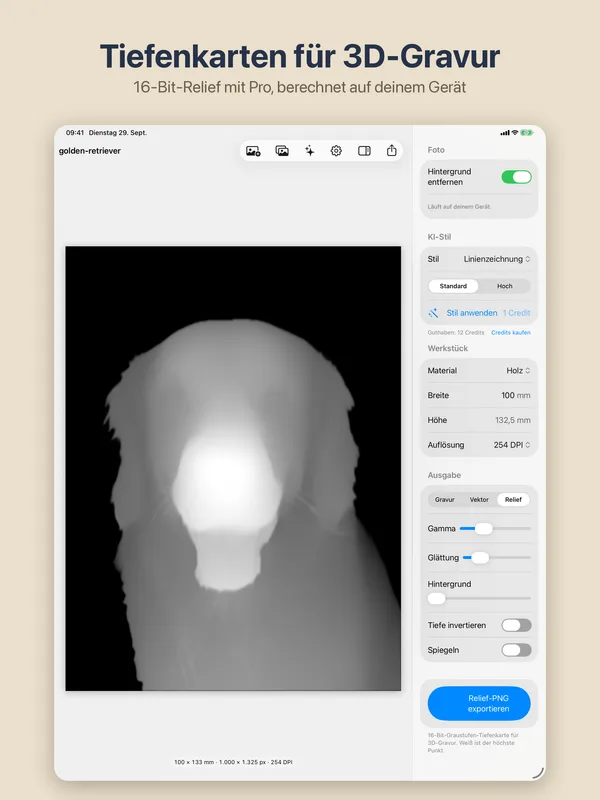Click the 16-Bit-Graustufen-Tiefenkarte description text

(x=473, y=743)
